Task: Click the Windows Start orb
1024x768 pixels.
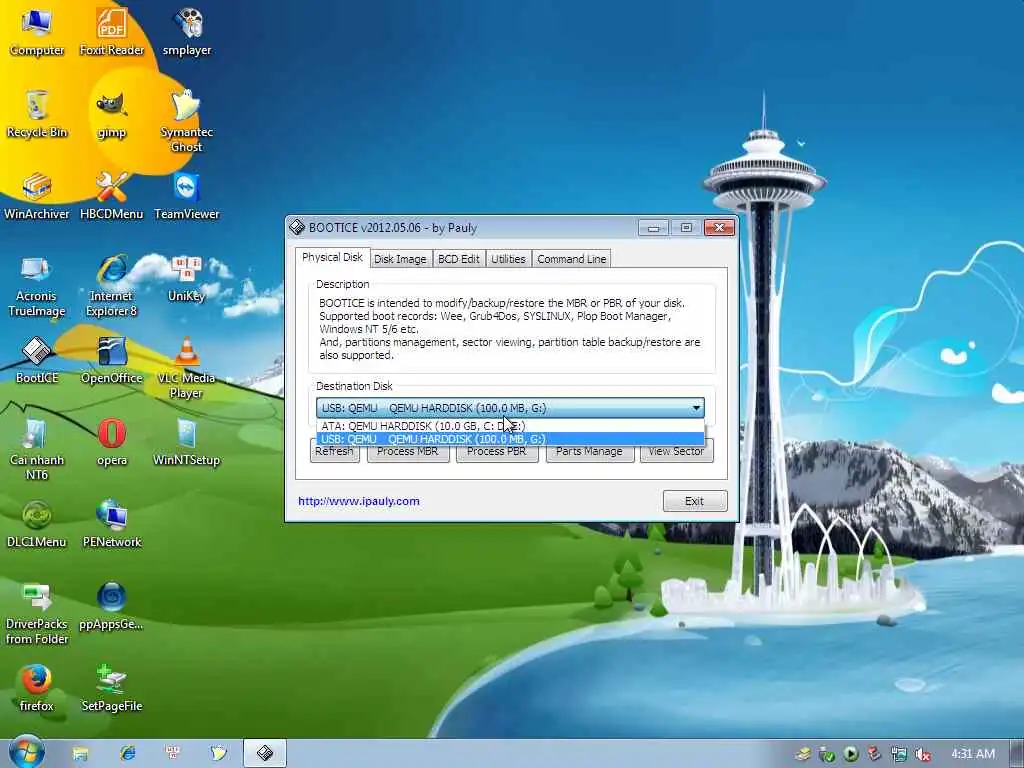Action: [27, 752]
